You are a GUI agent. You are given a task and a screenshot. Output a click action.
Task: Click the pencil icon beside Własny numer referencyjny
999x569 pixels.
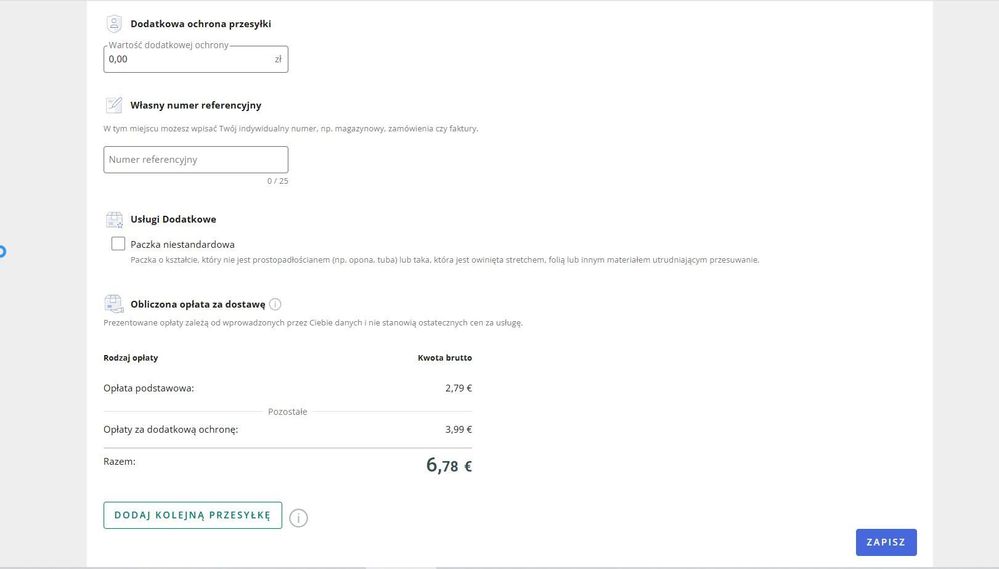tap(114, 105)
